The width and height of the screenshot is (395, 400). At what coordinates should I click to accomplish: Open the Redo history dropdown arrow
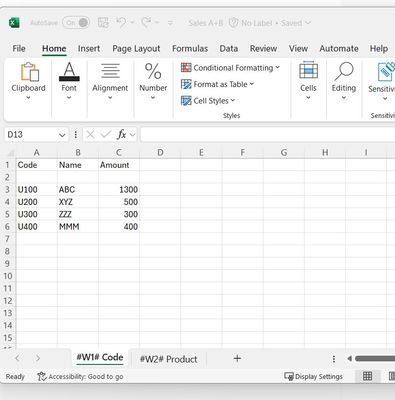pyautogui.click(x=157, y=23)
